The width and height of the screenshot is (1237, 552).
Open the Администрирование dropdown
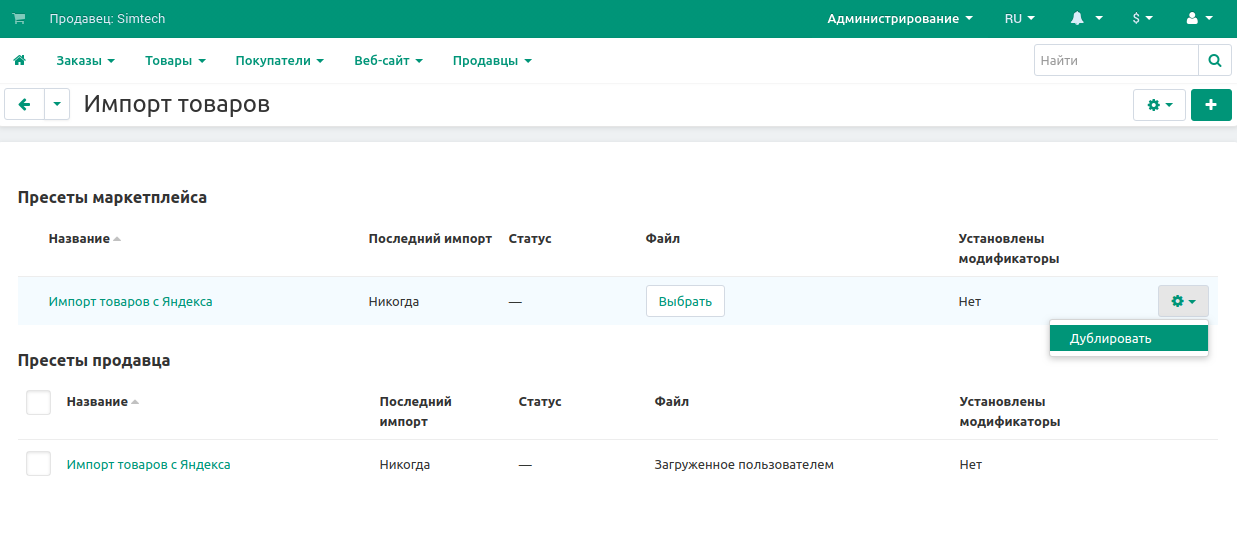tap(900, 19)
